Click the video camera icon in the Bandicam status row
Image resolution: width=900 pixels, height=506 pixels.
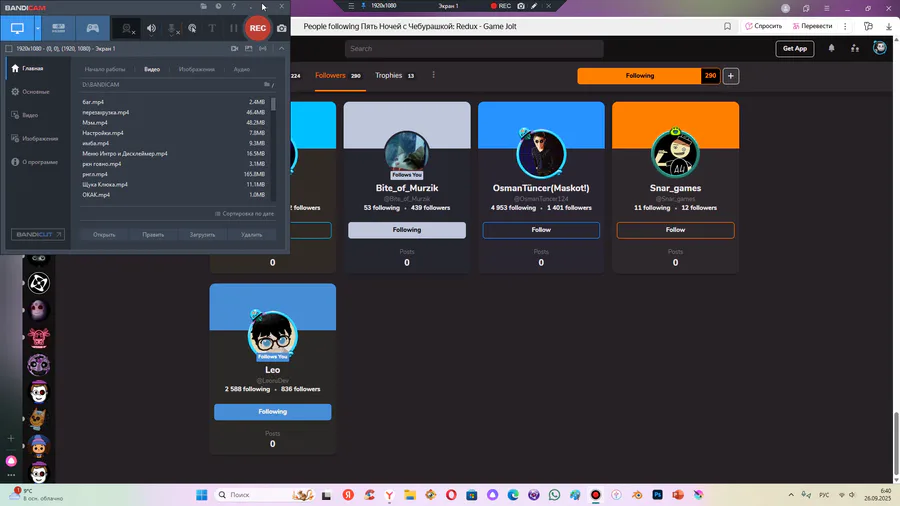tap(234, 49)
